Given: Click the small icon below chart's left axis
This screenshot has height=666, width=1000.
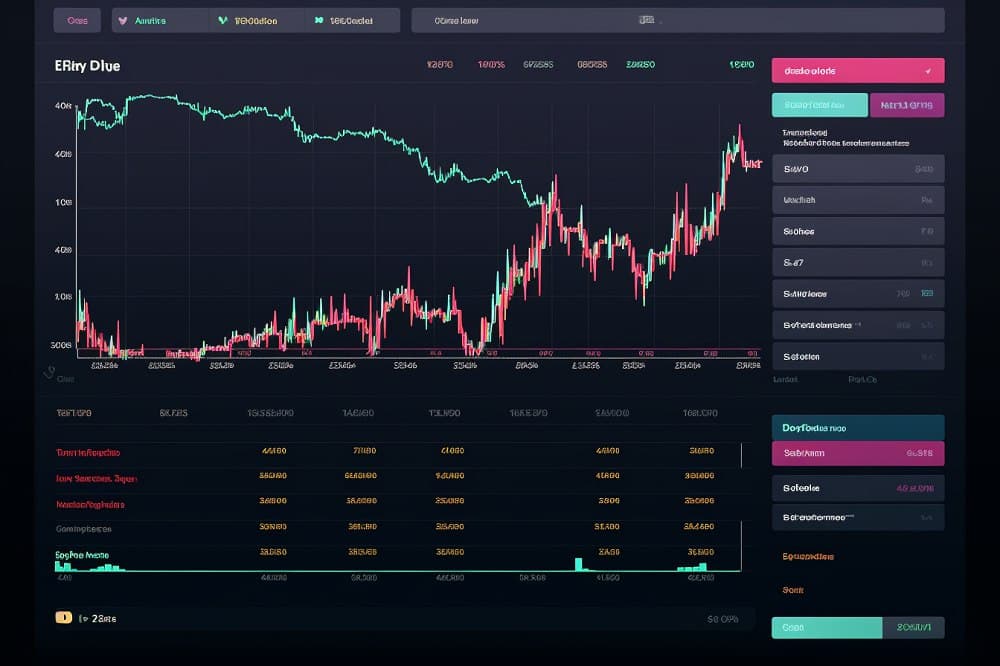Looking at the screenshot, I should [48, 372].
